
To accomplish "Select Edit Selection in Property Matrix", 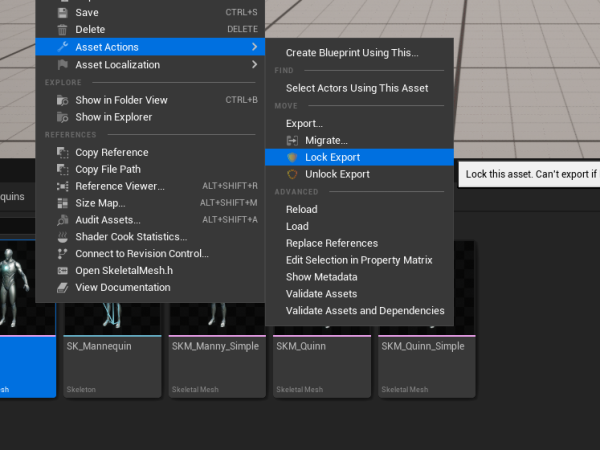I will coord(358,260).
